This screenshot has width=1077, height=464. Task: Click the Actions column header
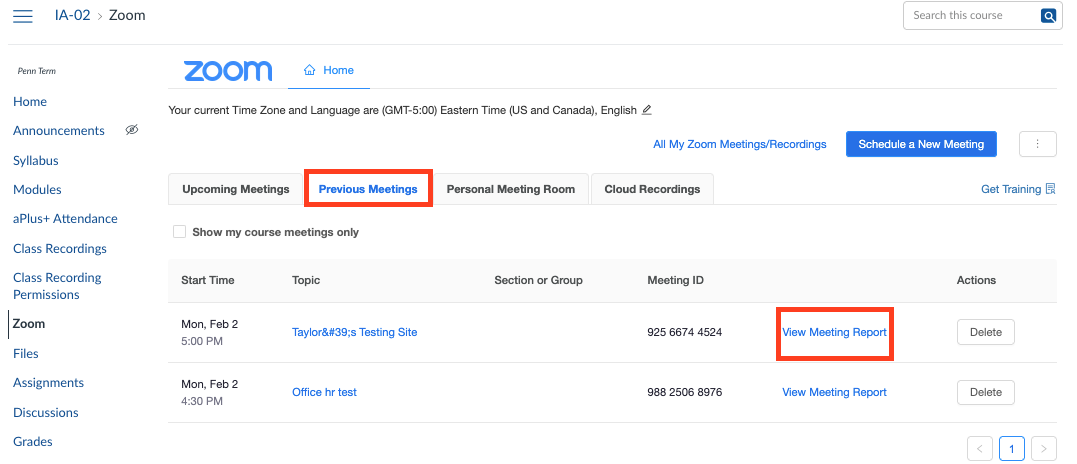976,280
